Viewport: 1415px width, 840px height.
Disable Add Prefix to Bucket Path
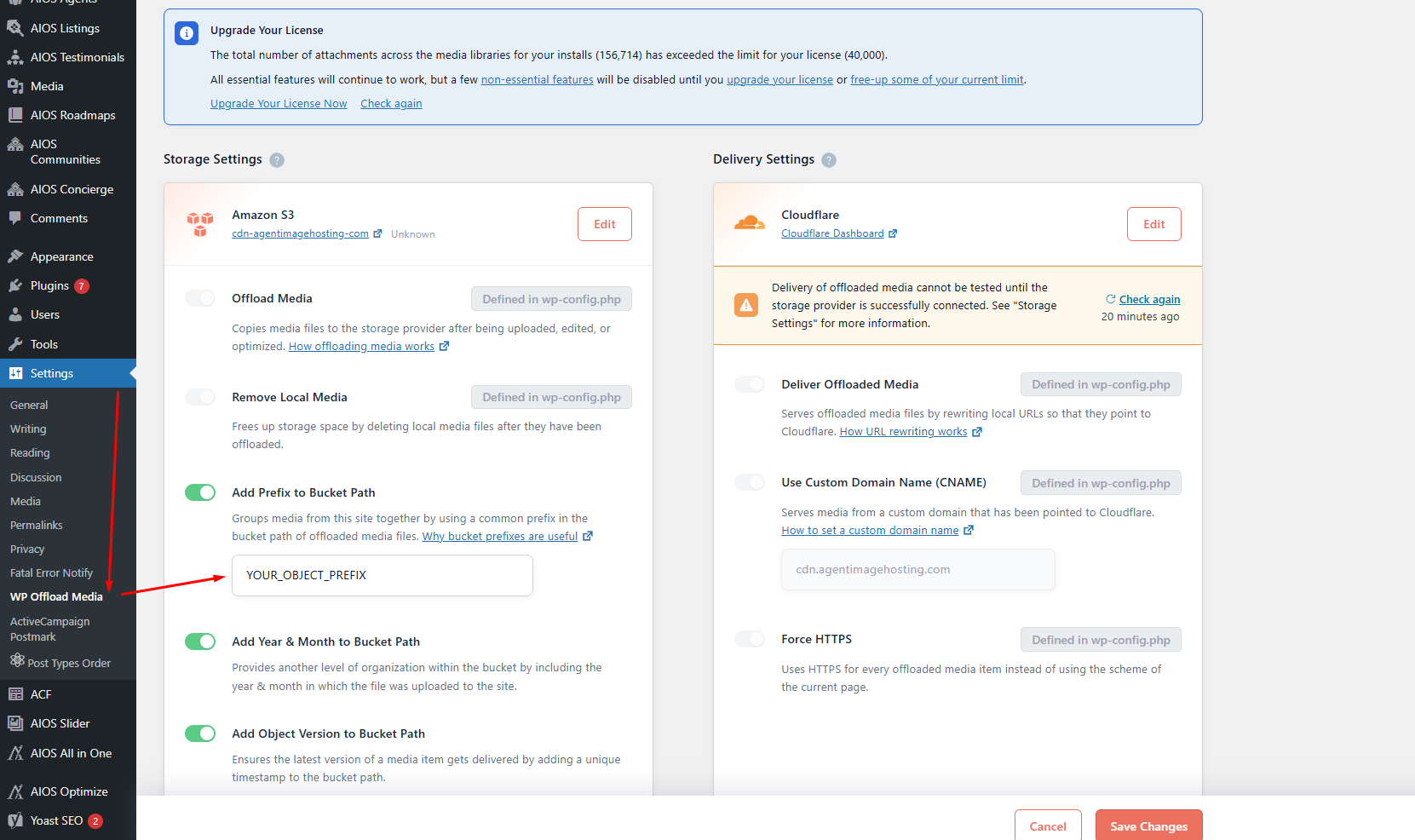(x=200, y=492)
